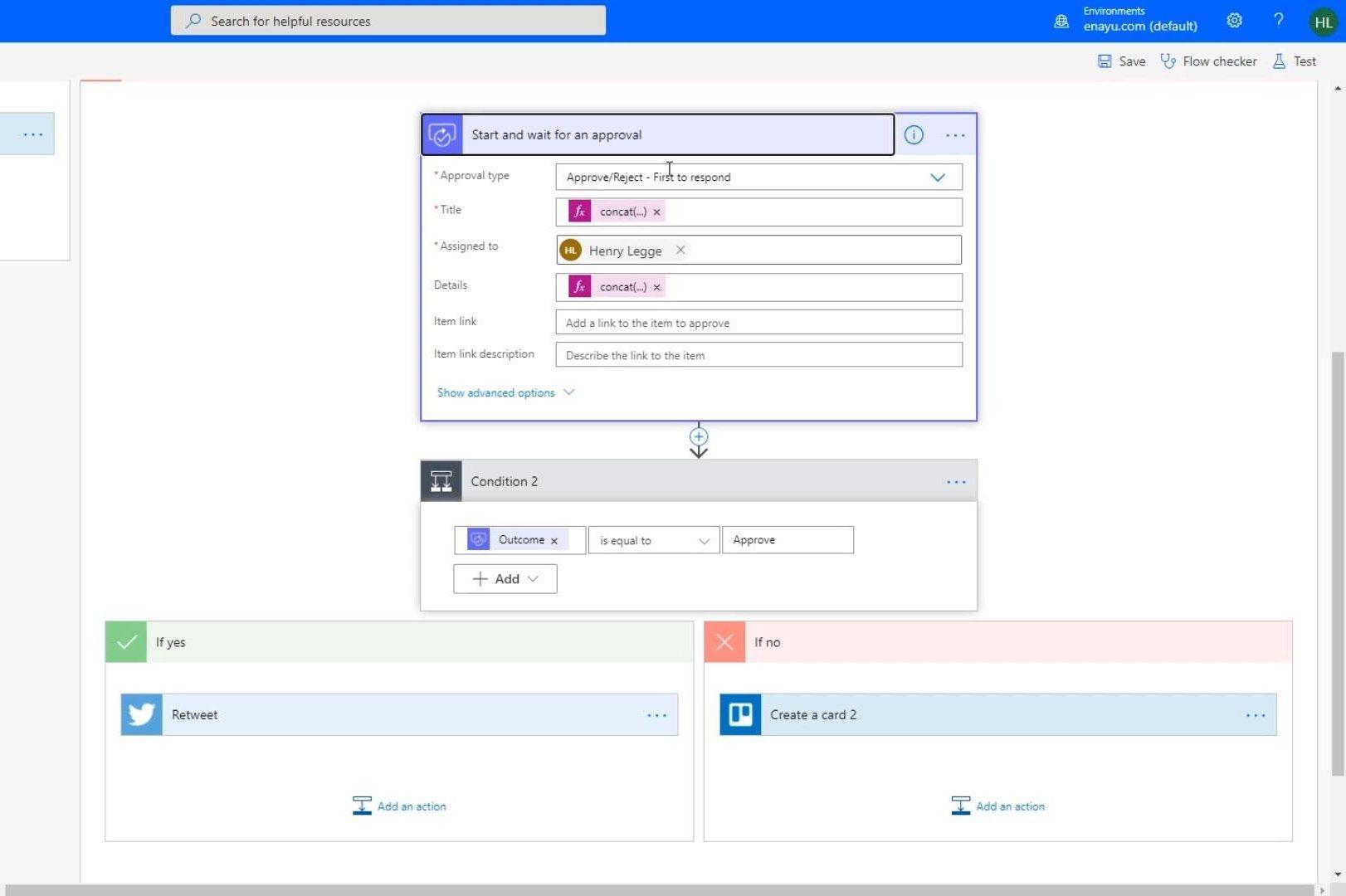Open the Add condition dropdown
The width and height of the screenshot is (1346, 896).
pyautogui.click(x=505, y=579)
